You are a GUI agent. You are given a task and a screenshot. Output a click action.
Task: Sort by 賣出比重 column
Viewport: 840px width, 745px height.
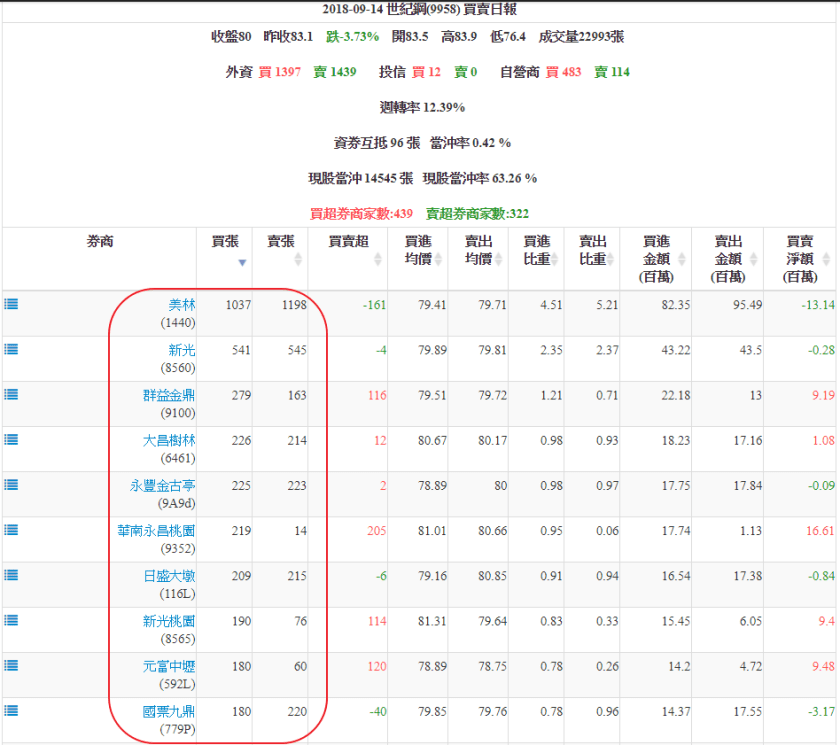(592, 251)
